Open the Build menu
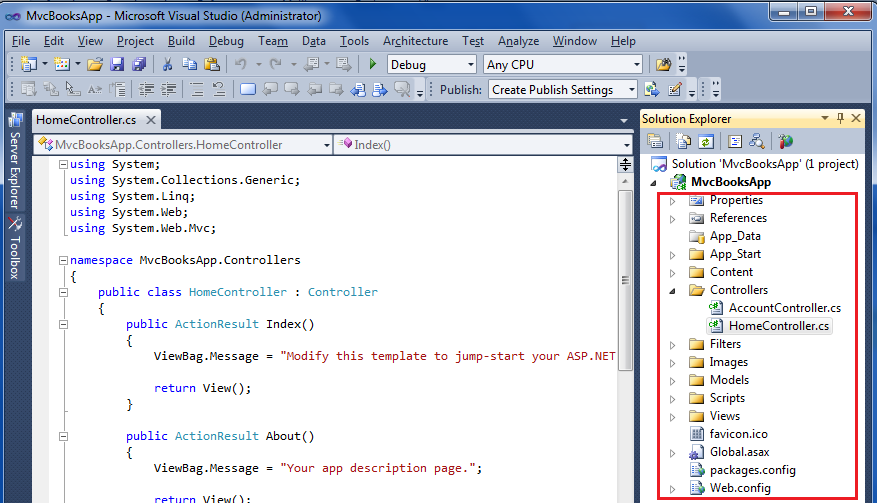Screen dimensions: 877x503 181,41
